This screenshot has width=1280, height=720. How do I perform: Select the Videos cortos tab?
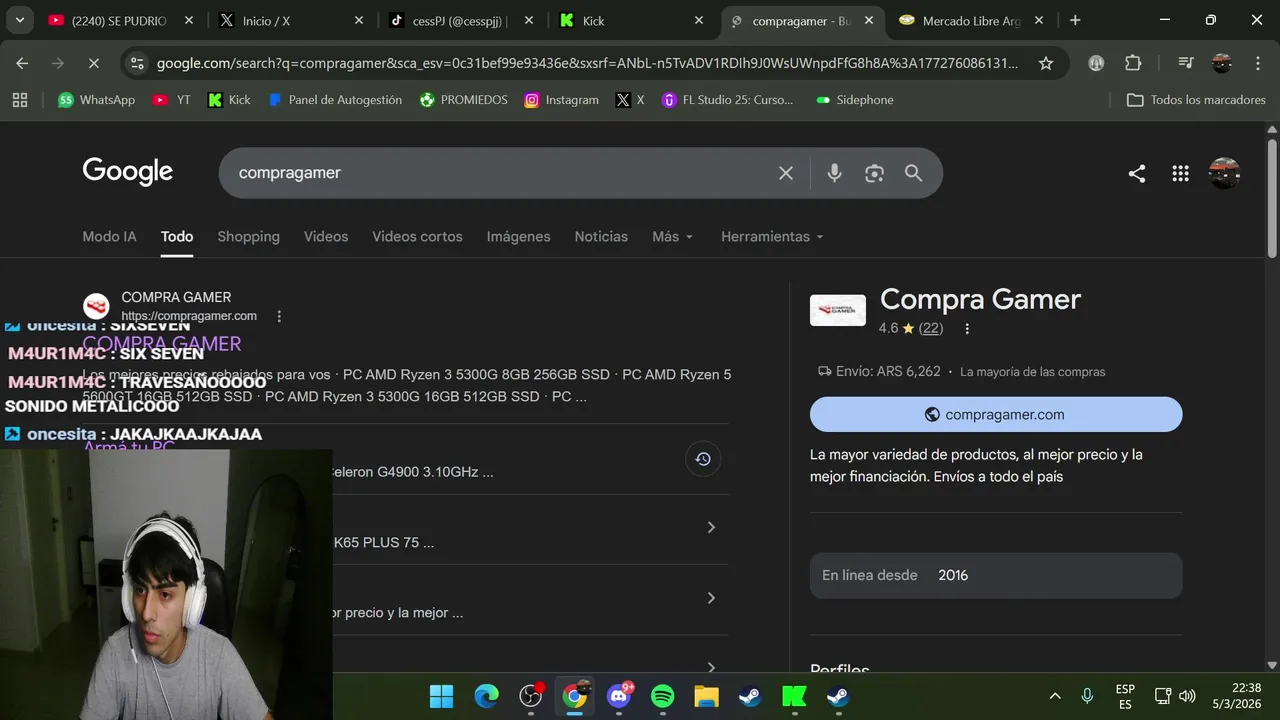click(x=417, y=237)
